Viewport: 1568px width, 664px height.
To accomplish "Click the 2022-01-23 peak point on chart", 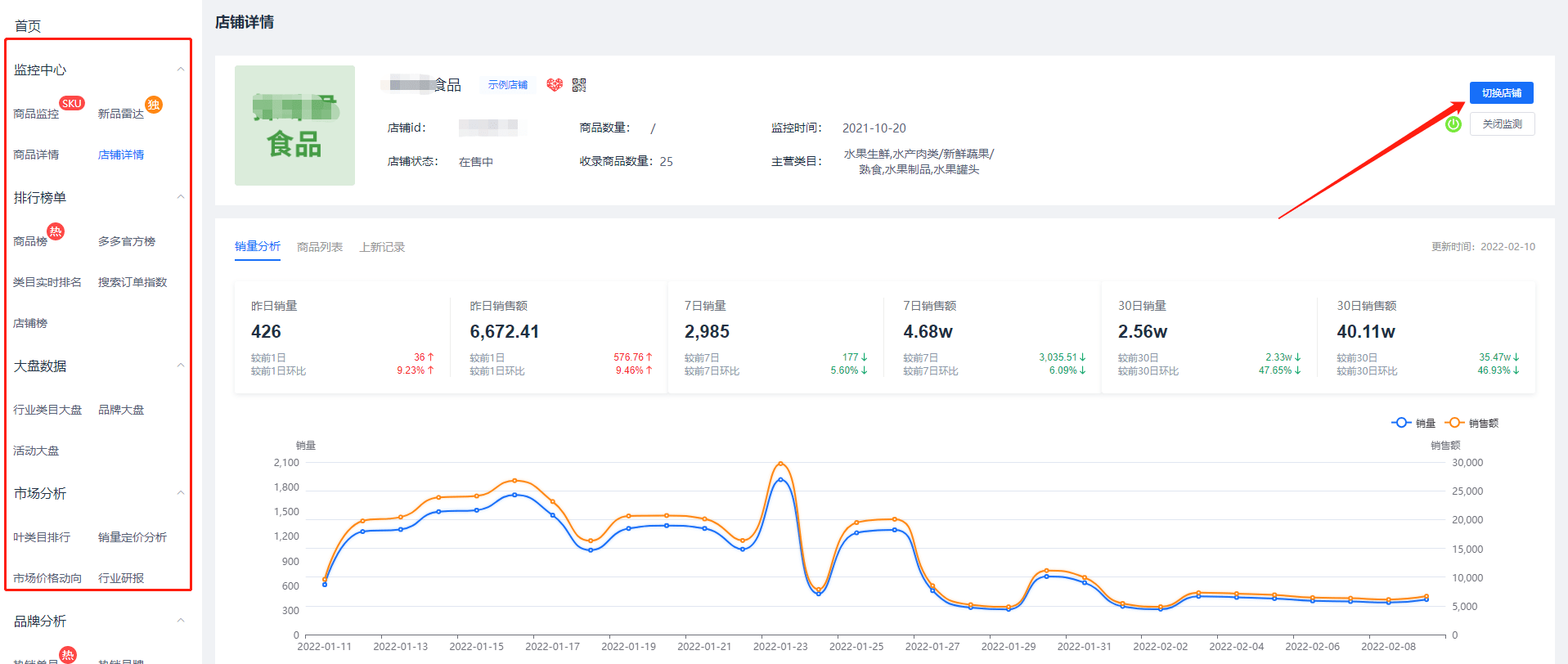I will 780,464.
